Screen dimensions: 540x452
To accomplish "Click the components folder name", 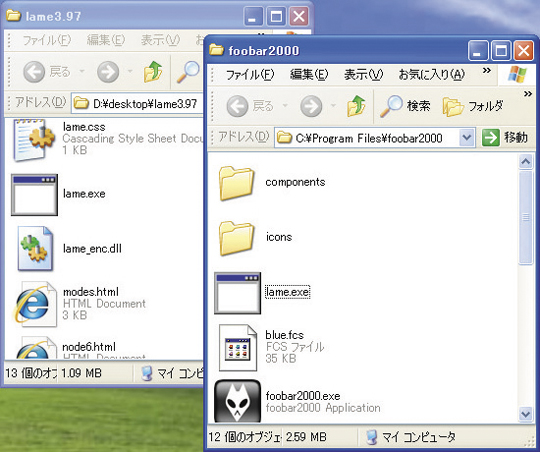I will (295, 182).
